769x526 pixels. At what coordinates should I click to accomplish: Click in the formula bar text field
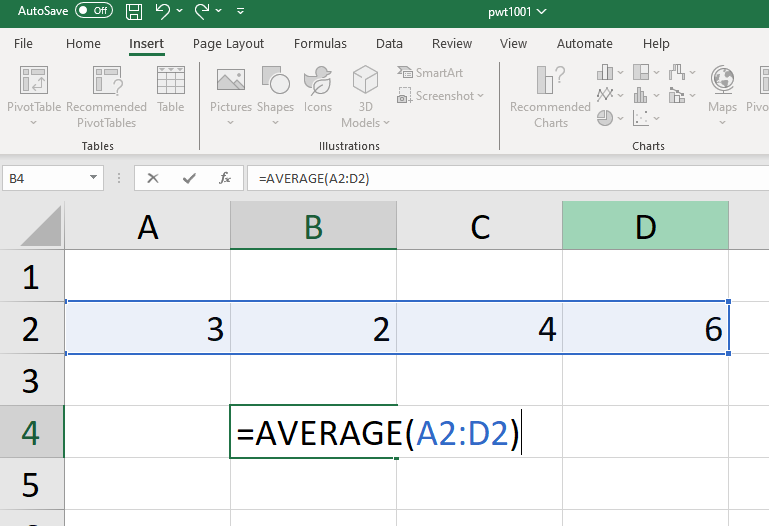click(500, 178)
